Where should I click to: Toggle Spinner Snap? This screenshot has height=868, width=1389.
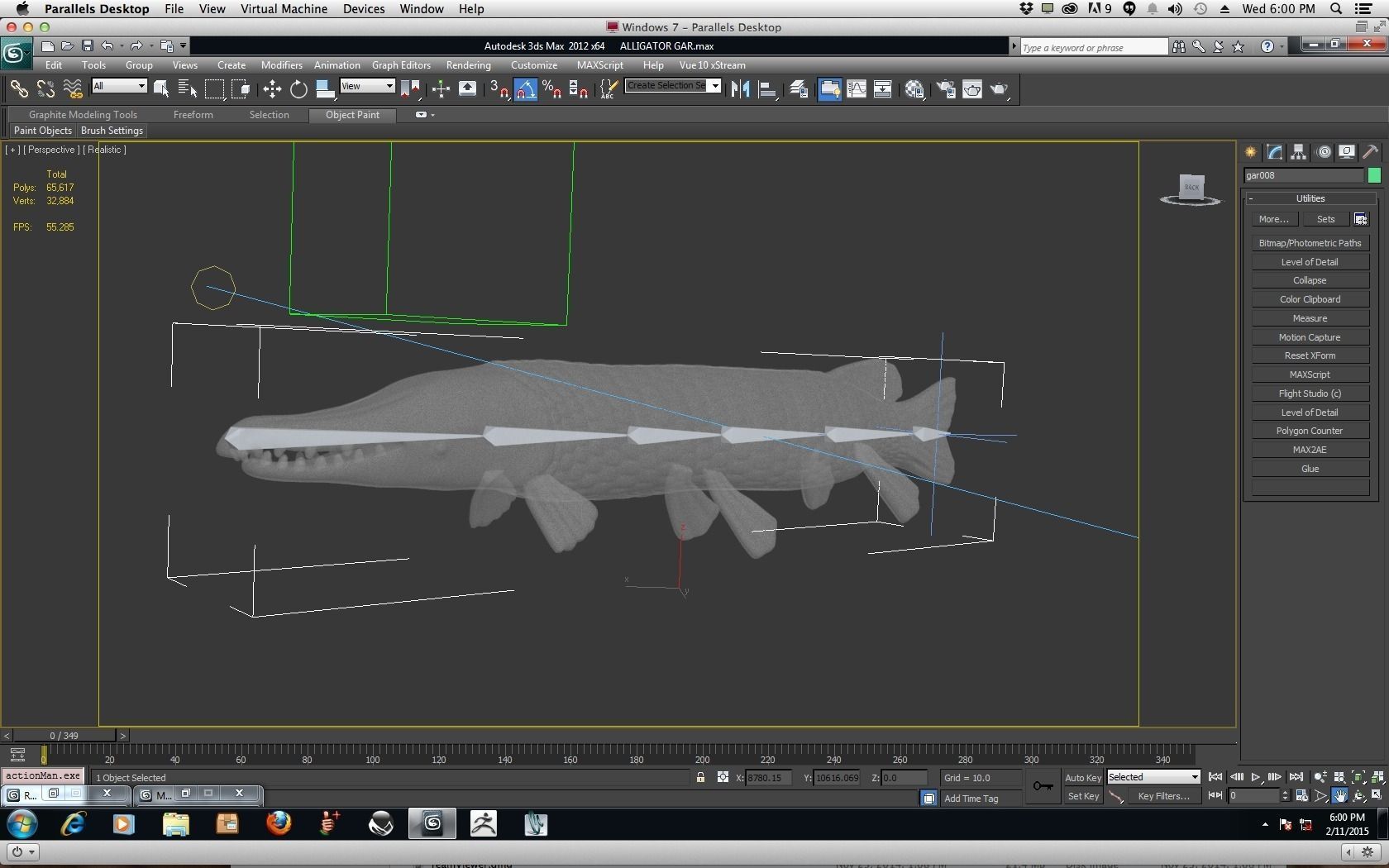[x=578, y=88]
